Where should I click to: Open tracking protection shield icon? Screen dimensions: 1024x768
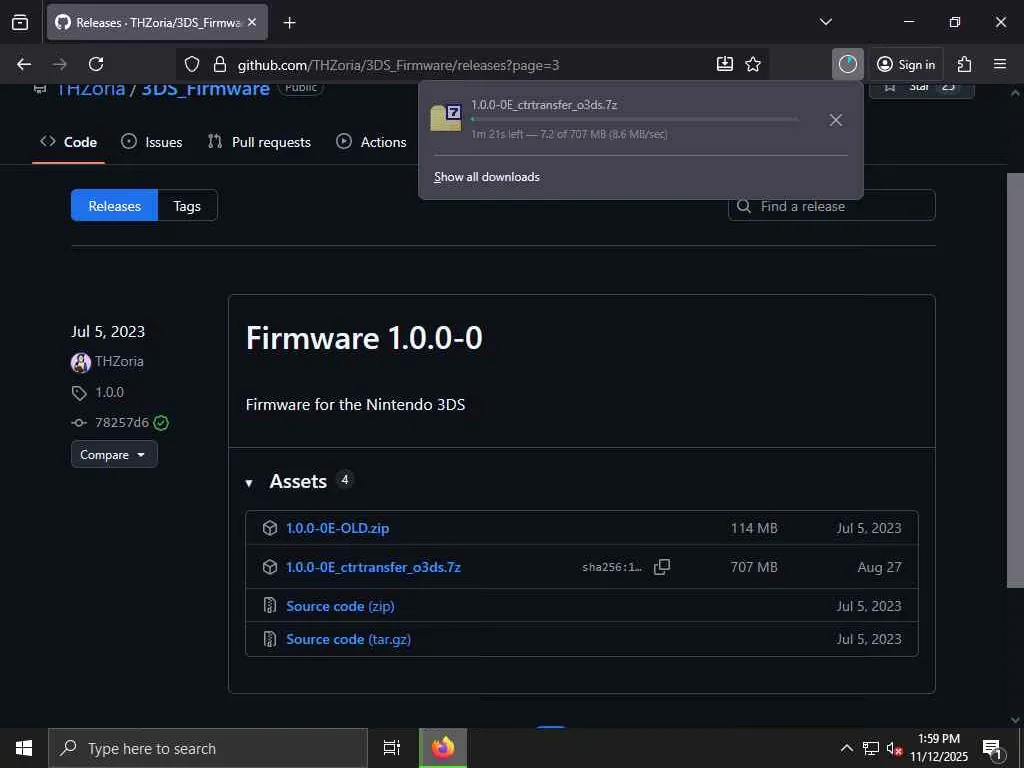(191, 64)
